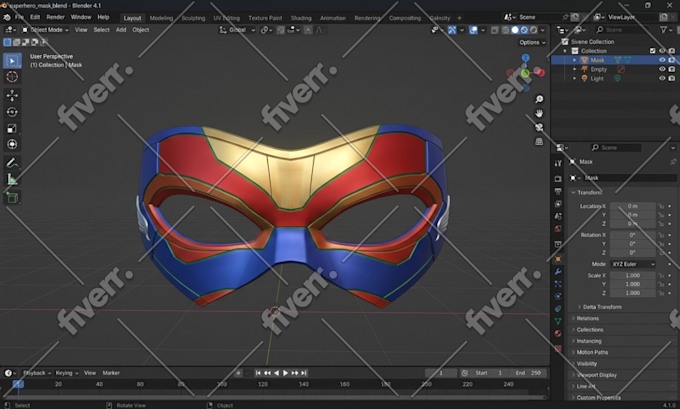
Task: Switch to Material Preview shading
Action: (524, 30)
